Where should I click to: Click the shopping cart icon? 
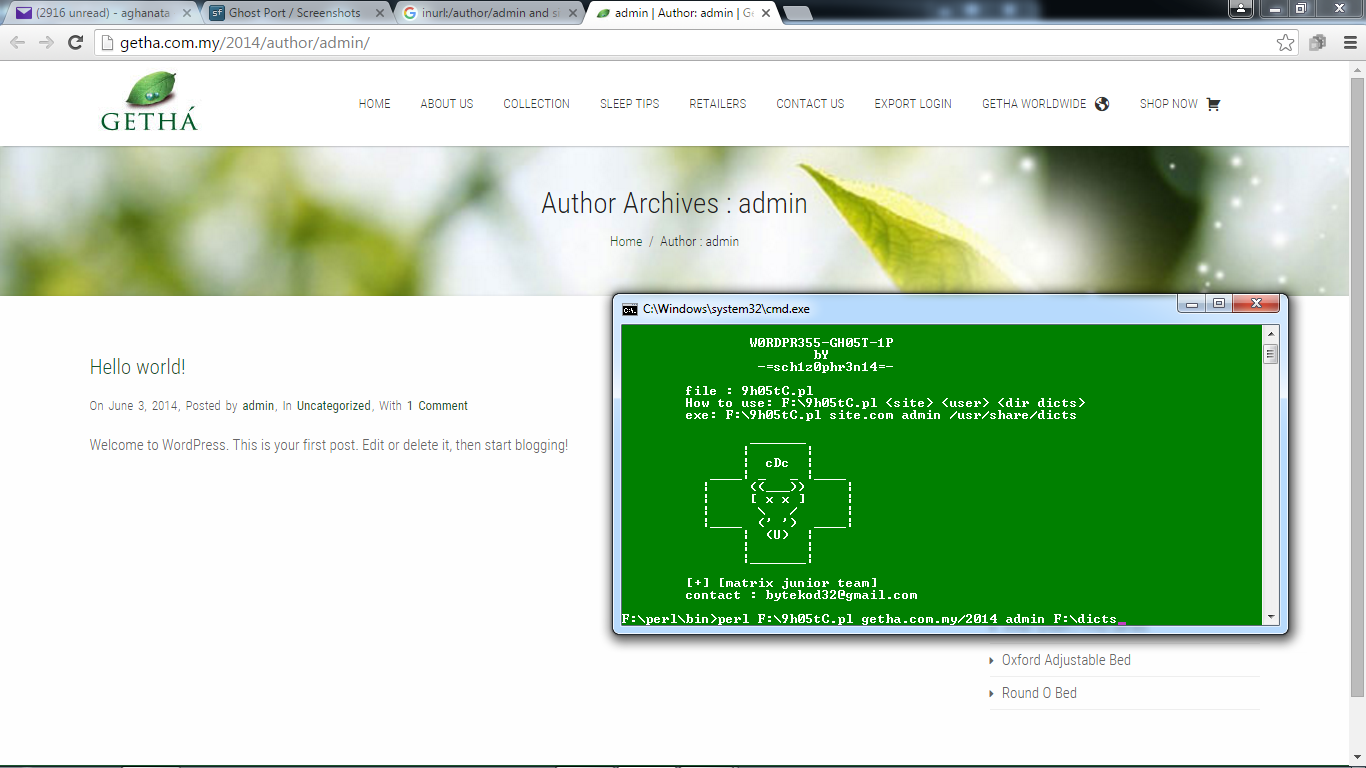tap(1213, 104)
